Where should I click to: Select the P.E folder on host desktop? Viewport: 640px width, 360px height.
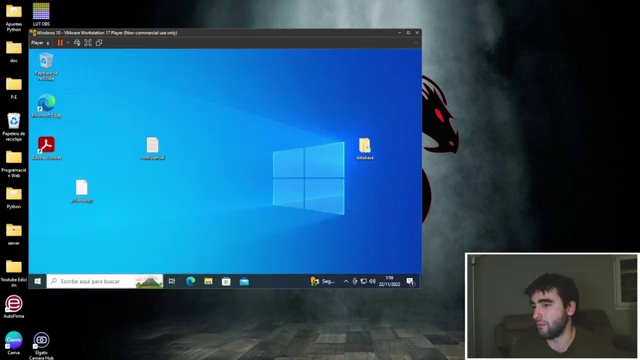tap(13, 88)
